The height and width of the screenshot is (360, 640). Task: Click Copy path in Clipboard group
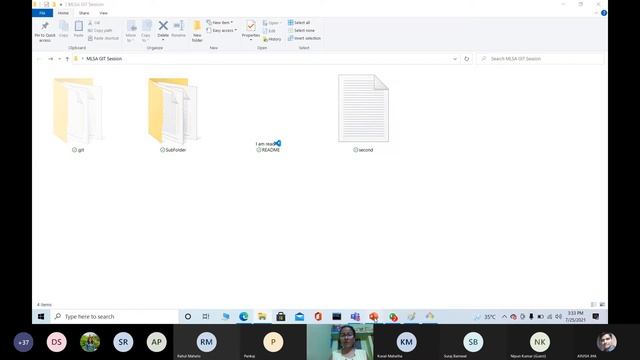[100, 31]
